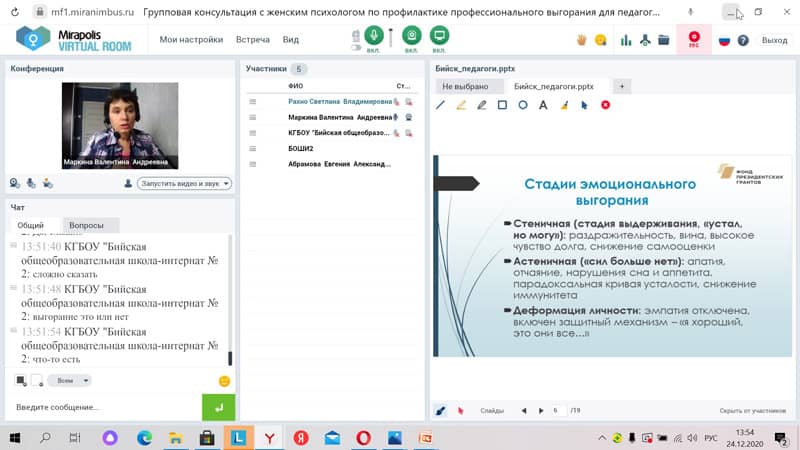The image size is (800, 450).
Task: Toggle the camera status icon for Рахно Светлана
Action: coord(409,102)
